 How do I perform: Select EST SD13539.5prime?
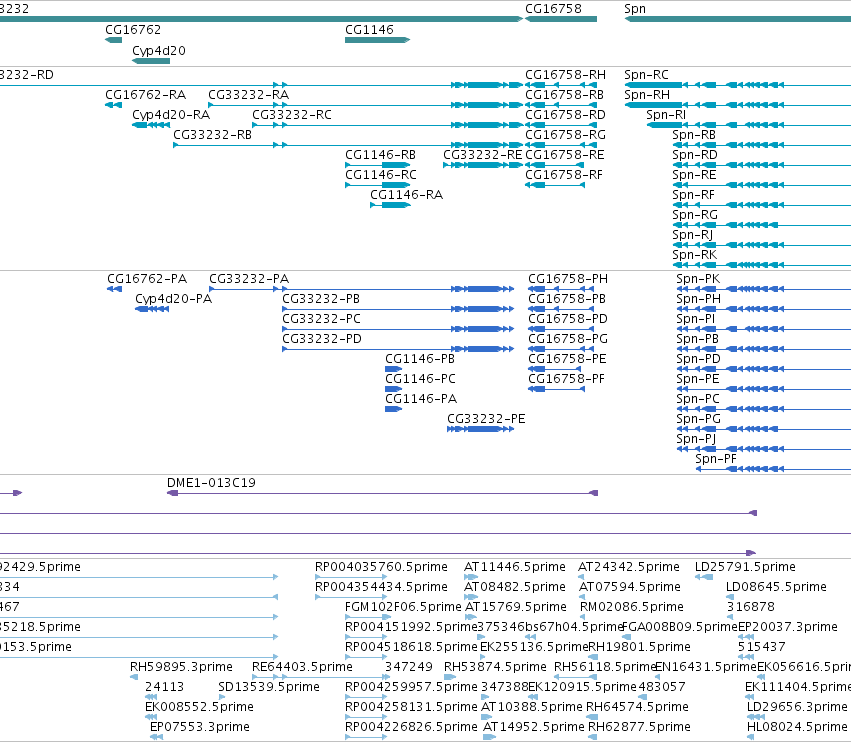pyautogui.click(x=269, y=687)
